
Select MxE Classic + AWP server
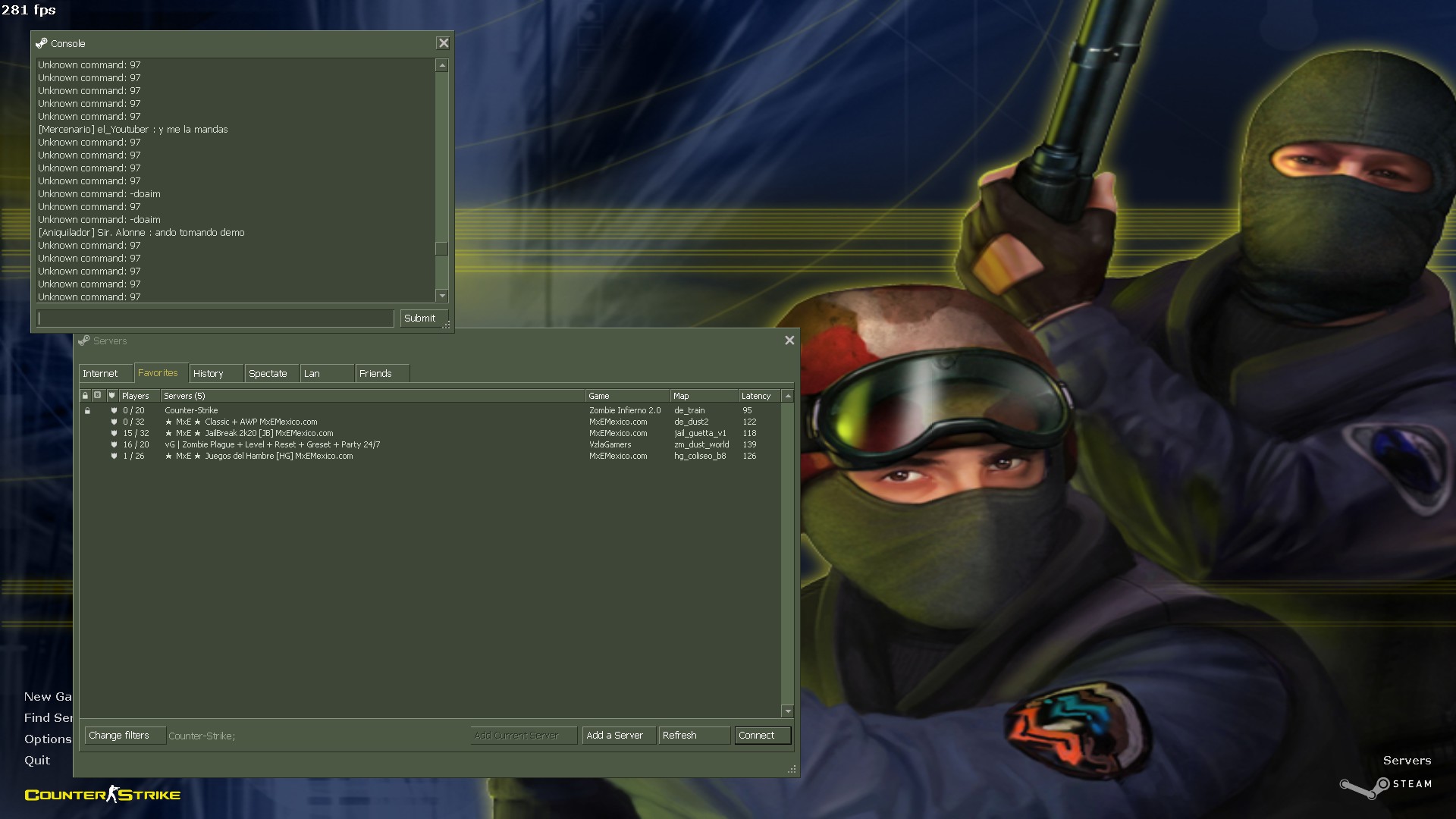point(430,422)
